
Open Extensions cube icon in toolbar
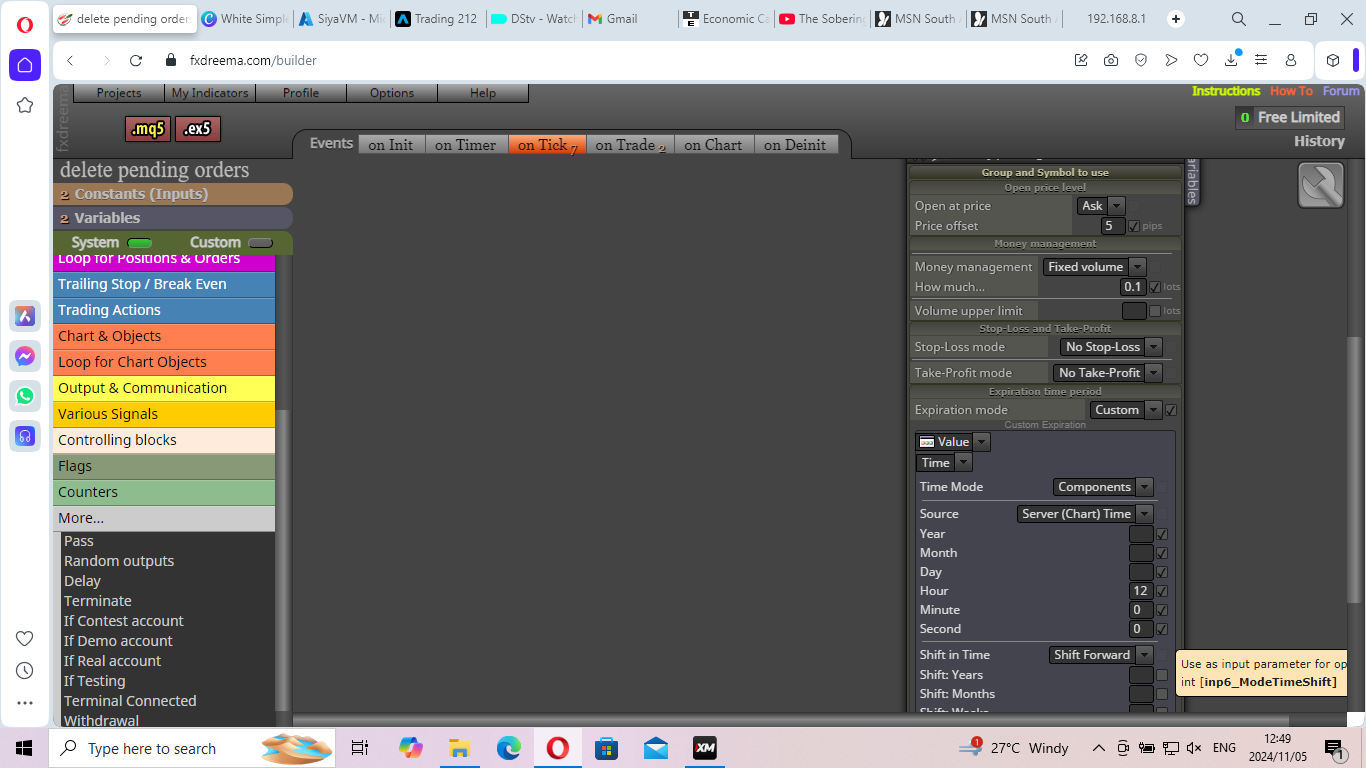point(1333,60)
